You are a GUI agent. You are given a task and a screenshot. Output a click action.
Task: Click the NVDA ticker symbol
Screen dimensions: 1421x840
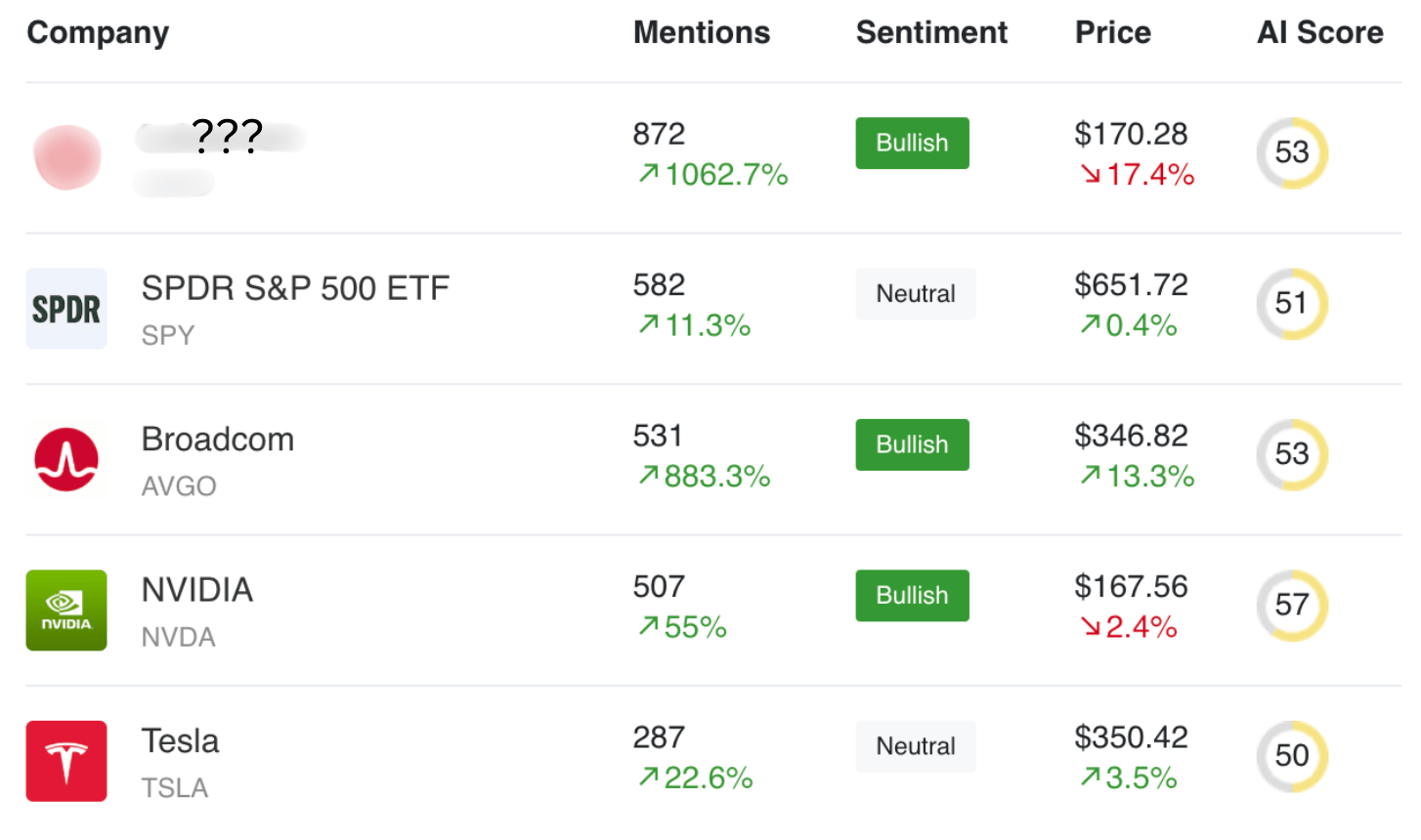(x=178, y=637)
